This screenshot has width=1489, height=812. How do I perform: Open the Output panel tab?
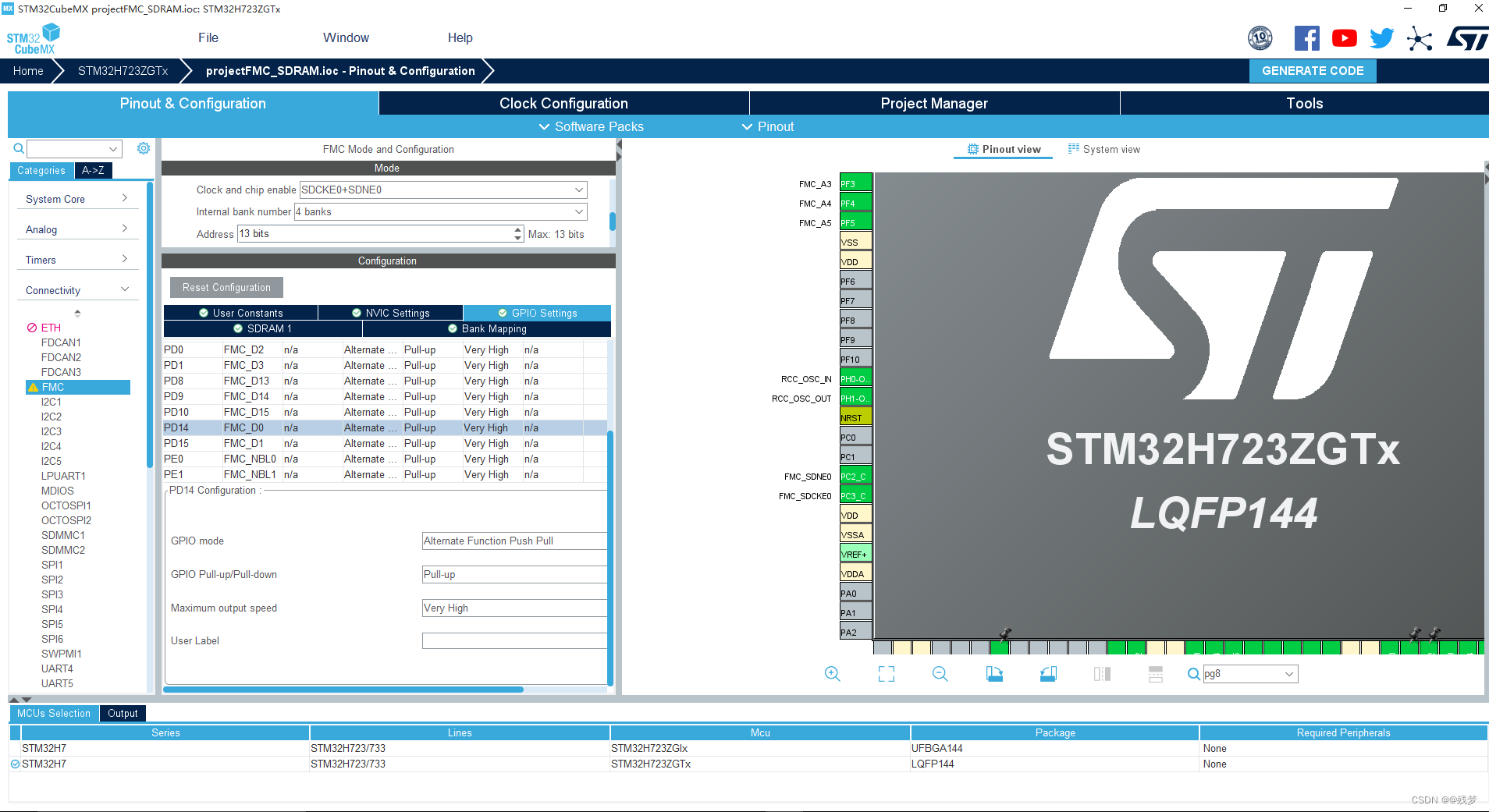pos(123,713)
